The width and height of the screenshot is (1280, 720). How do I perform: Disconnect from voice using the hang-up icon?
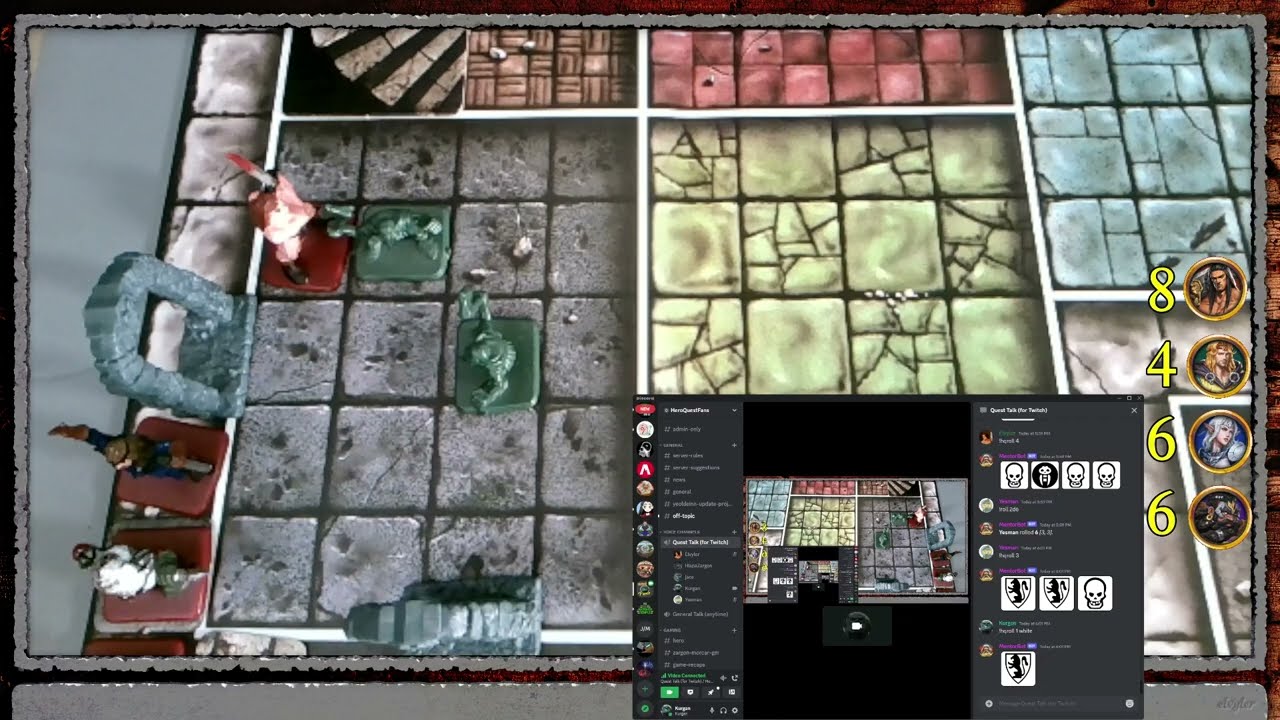pyautogui.click(x=735, y=678)
